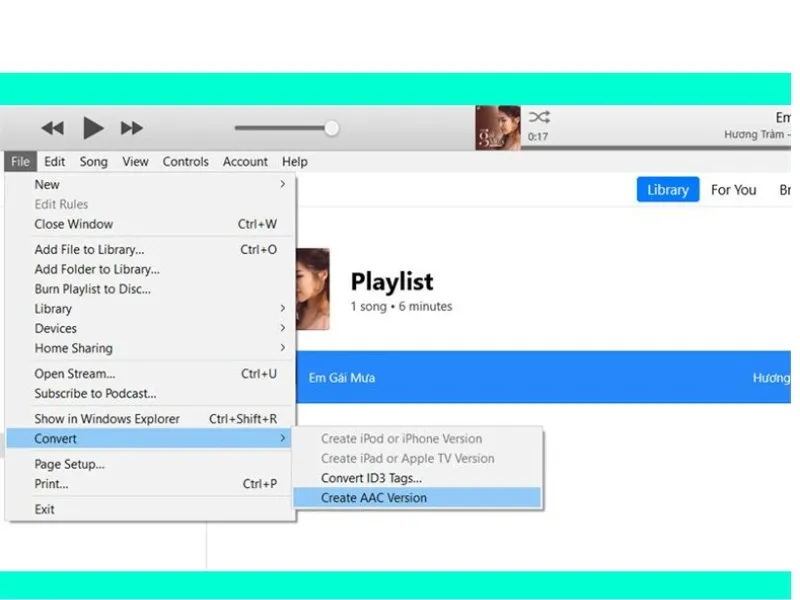This screenshot has width=800, height=600.
Task: Choose Print... menu entry
Action: coord(149,484)
